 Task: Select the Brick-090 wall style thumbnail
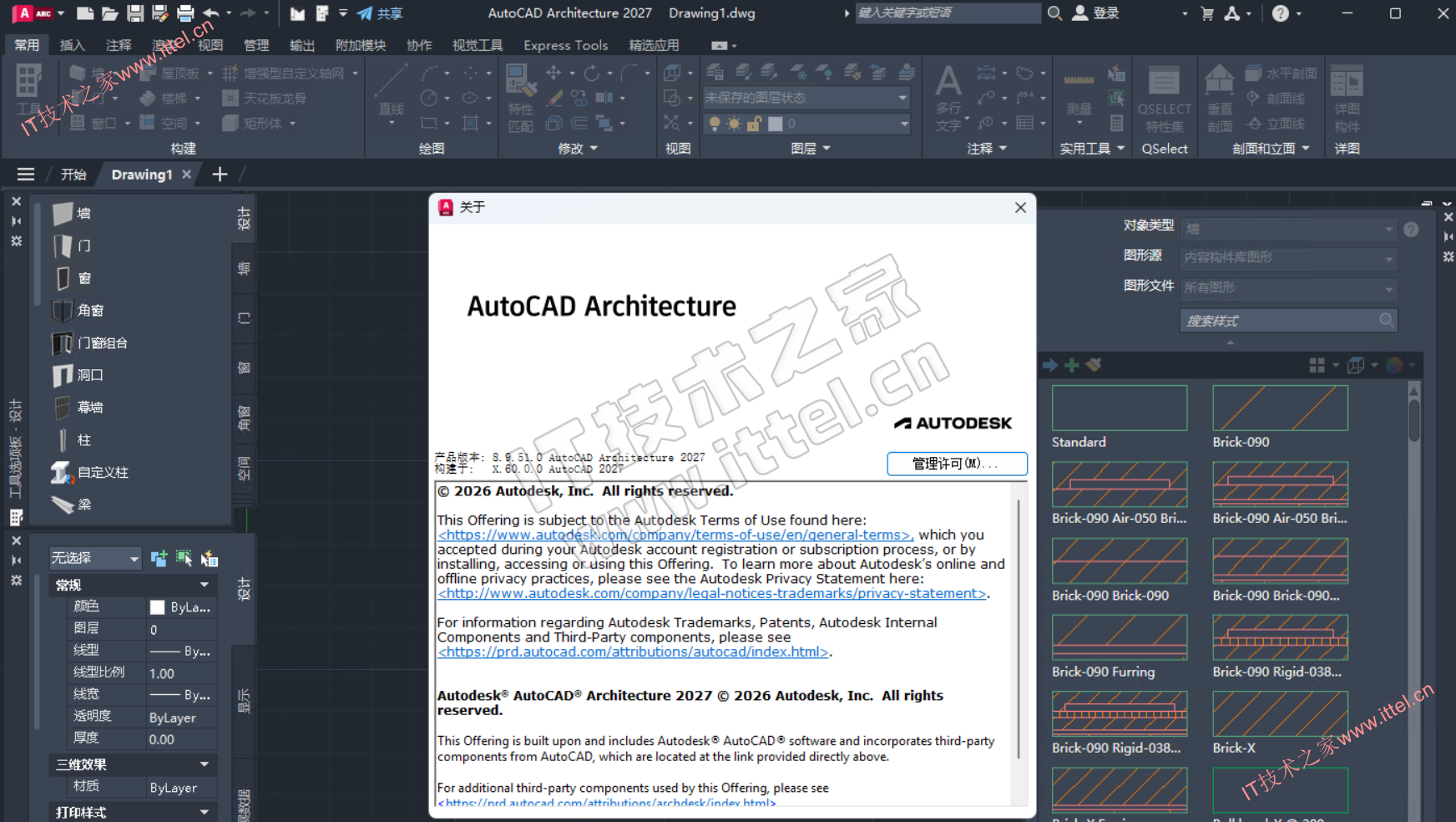click(1279, 408)
